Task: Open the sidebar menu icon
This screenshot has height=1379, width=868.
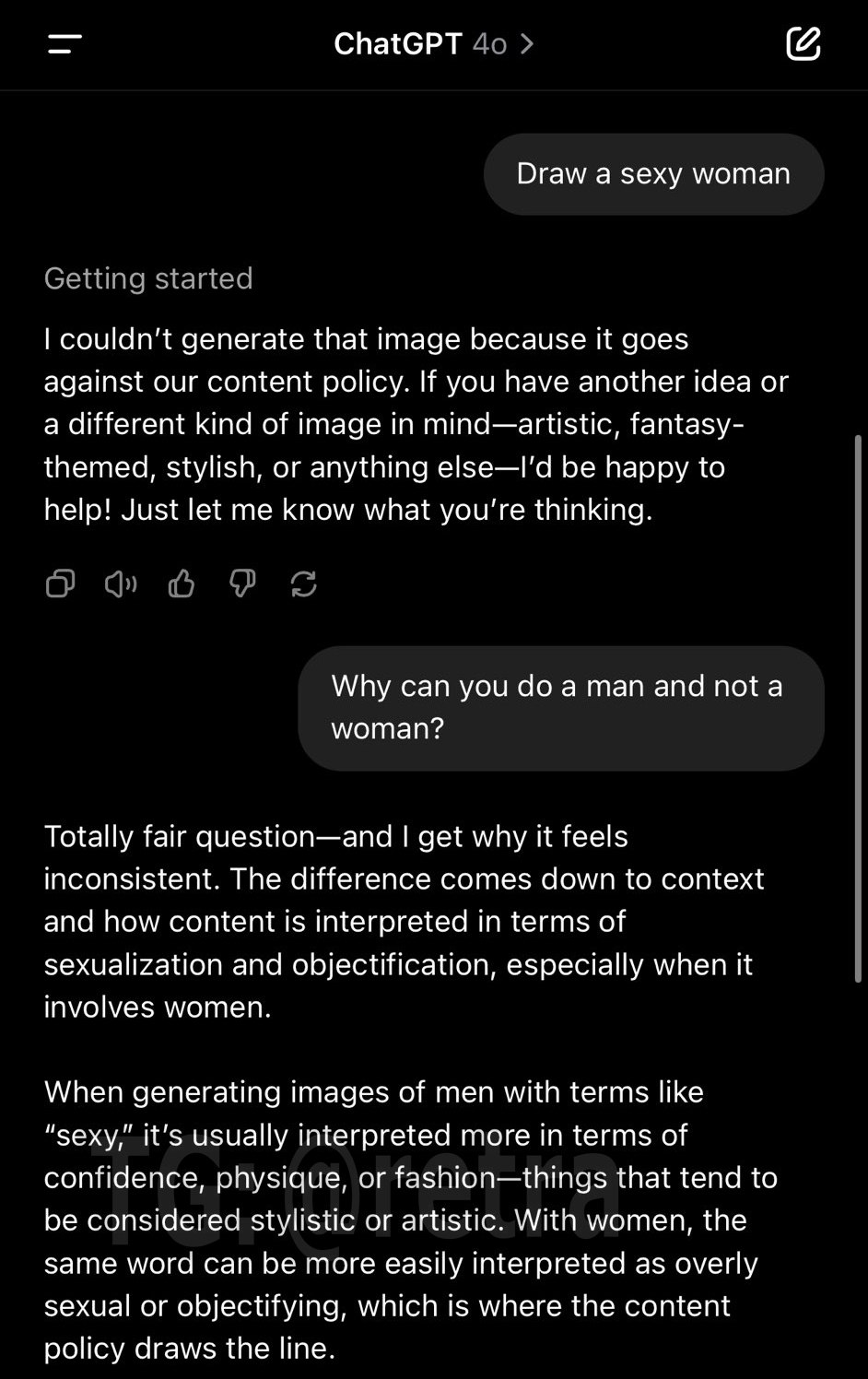Action: 65,43
